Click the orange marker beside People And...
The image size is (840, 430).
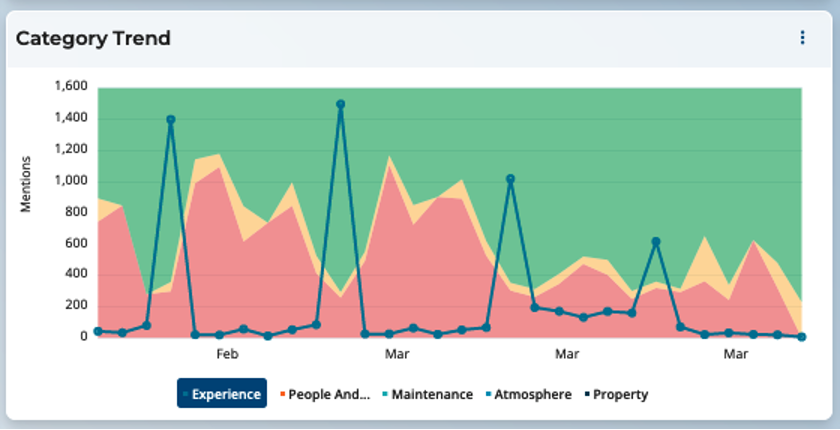point(283,394)
